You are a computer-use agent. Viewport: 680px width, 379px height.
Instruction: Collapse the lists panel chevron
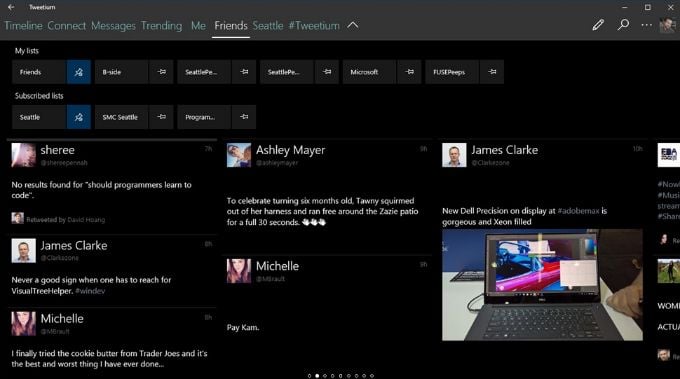coord(353,25)
